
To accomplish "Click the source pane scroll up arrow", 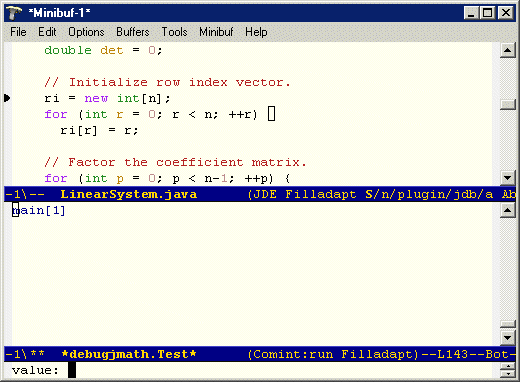I will point(507,51).
